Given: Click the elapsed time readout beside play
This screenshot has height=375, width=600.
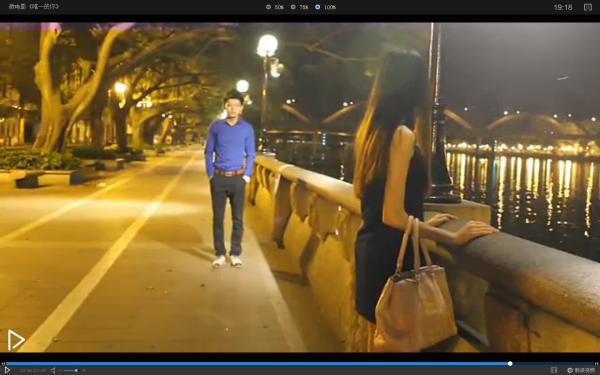Looking at the screenshot, I should (32, 370).
